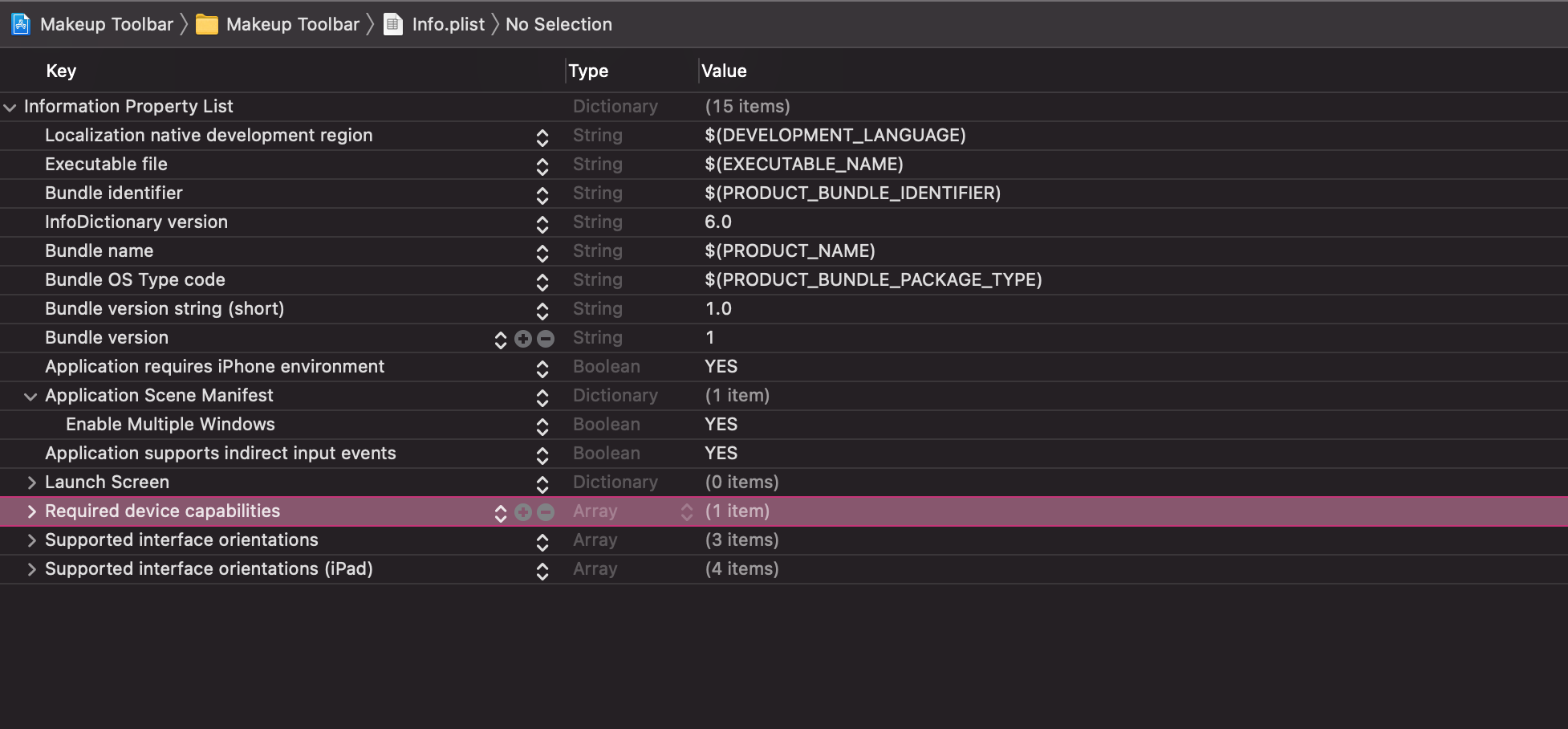Click the minus icon on Bundle version row

tap(546, 339)
